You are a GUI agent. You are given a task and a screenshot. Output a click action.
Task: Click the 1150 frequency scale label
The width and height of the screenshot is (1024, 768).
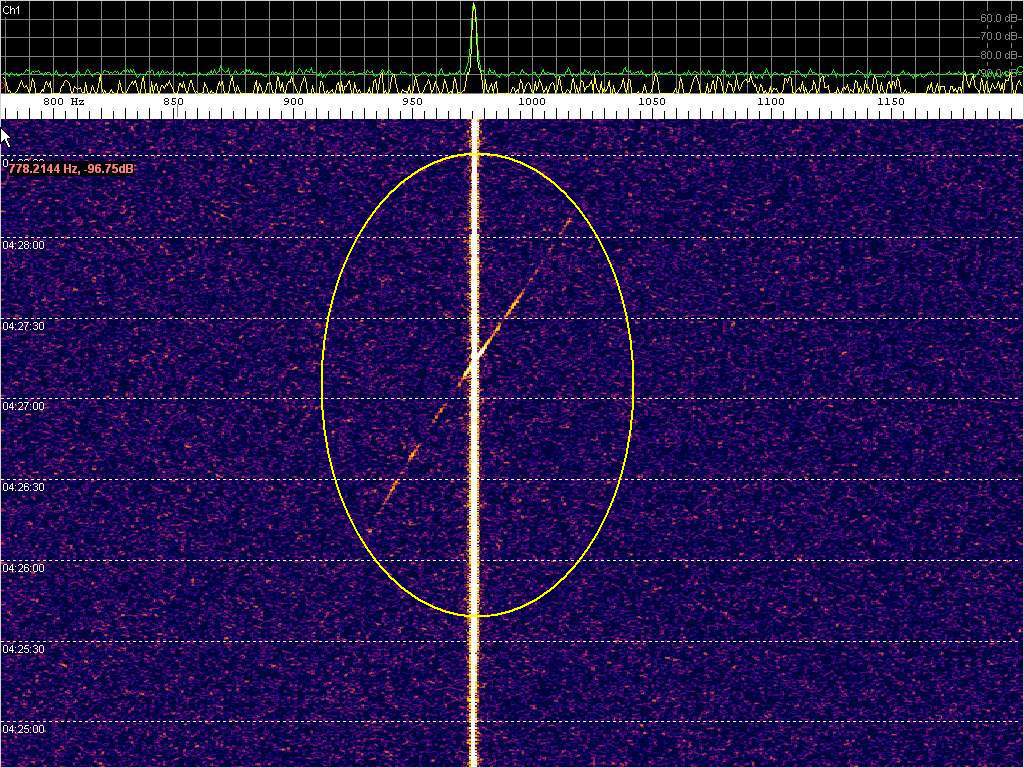coord(890,102)
